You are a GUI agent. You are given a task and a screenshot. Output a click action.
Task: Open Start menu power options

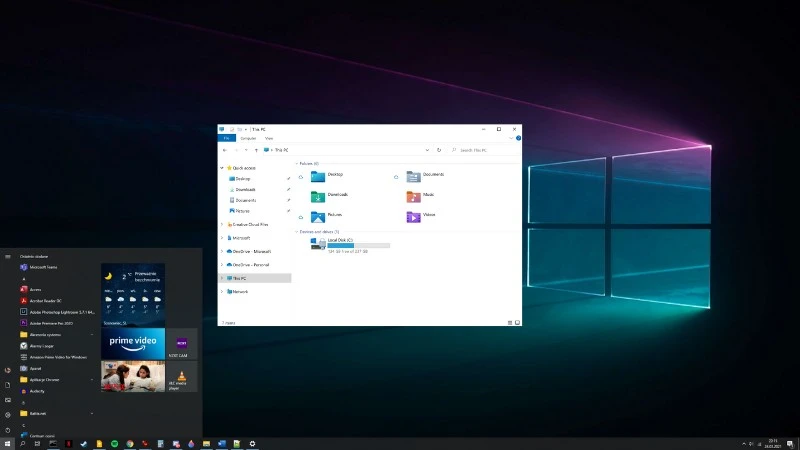(8, 430)
